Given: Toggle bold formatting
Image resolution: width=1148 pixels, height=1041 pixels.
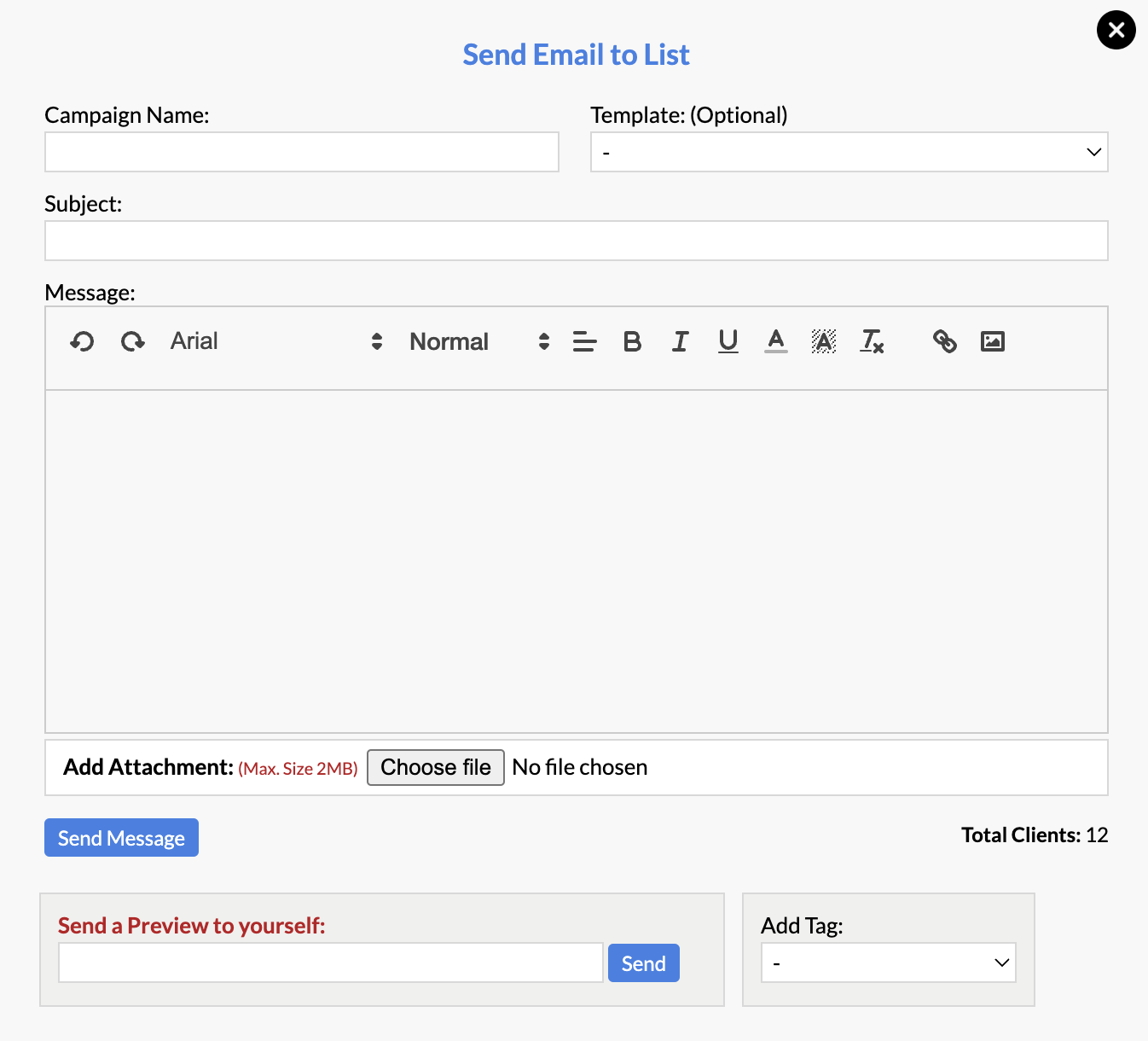Looking at the screenshot, I should [x=632, y=342].
